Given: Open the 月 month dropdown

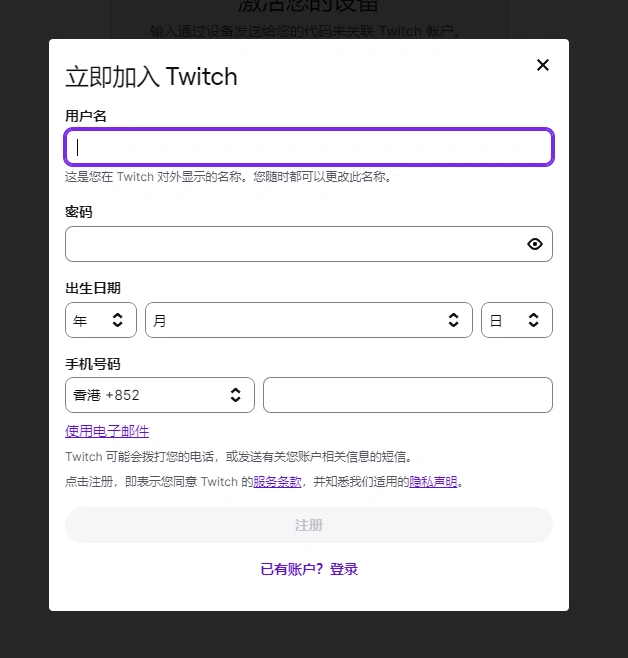Looking at the screenshot, I should (309, 320).
